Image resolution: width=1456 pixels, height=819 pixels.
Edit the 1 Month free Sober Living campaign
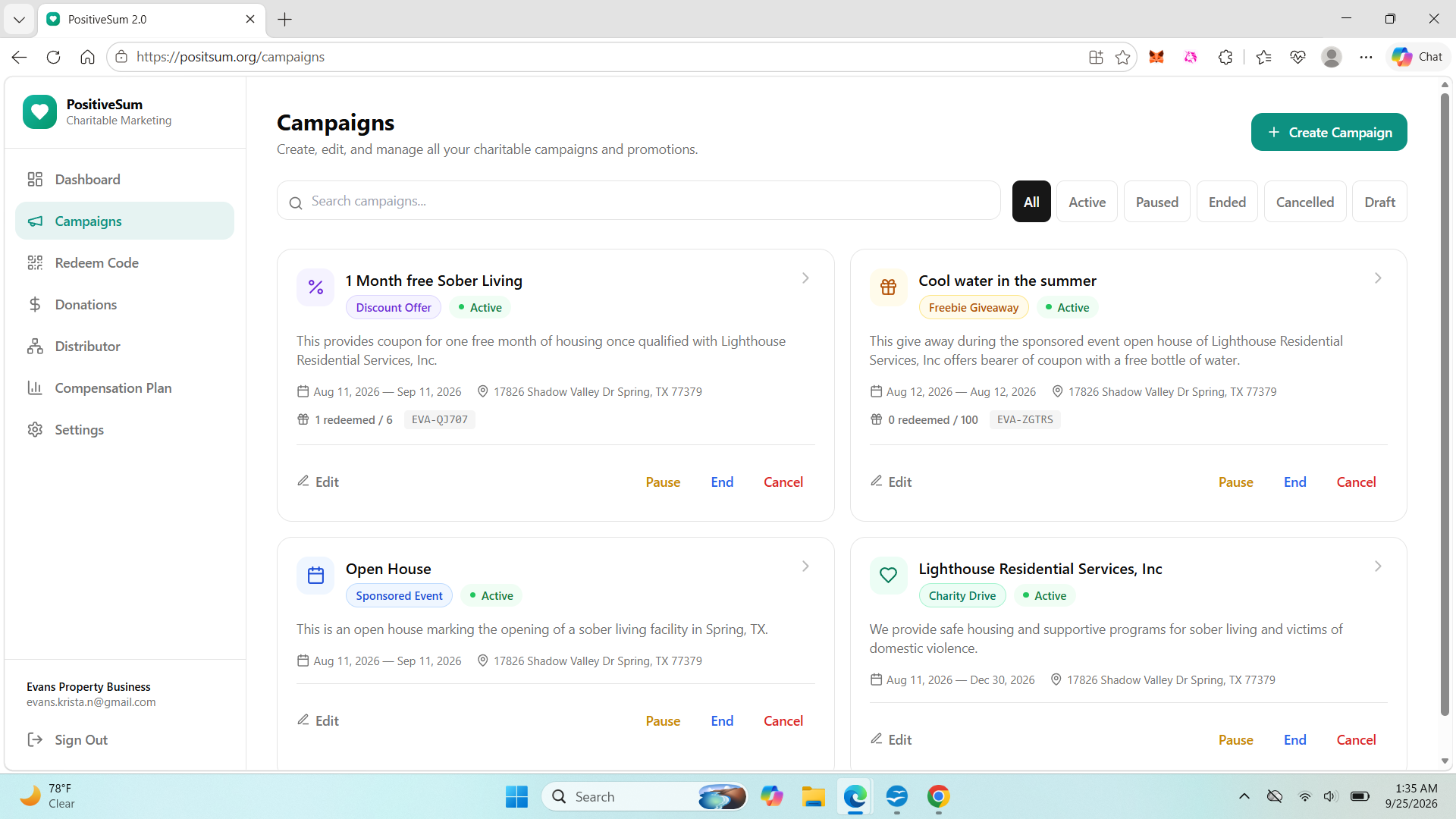click(318, 482)
